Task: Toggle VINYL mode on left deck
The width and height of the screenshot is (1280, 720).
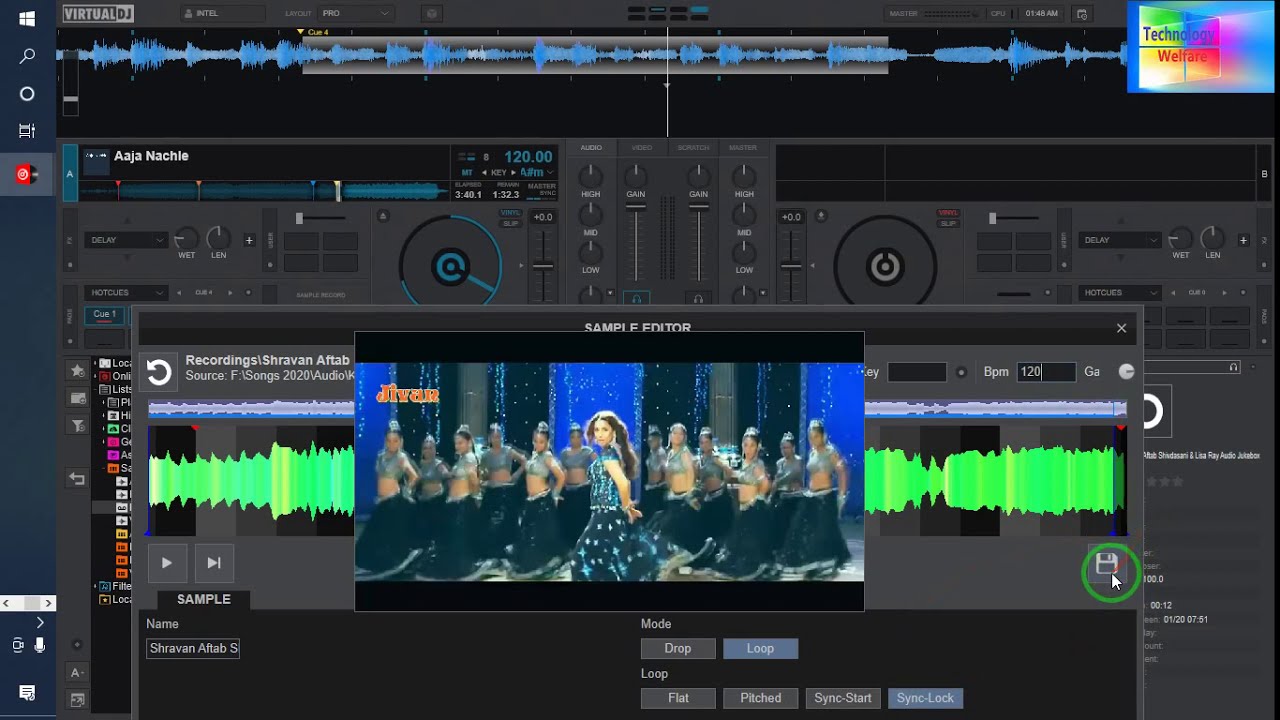Action: 510,213
